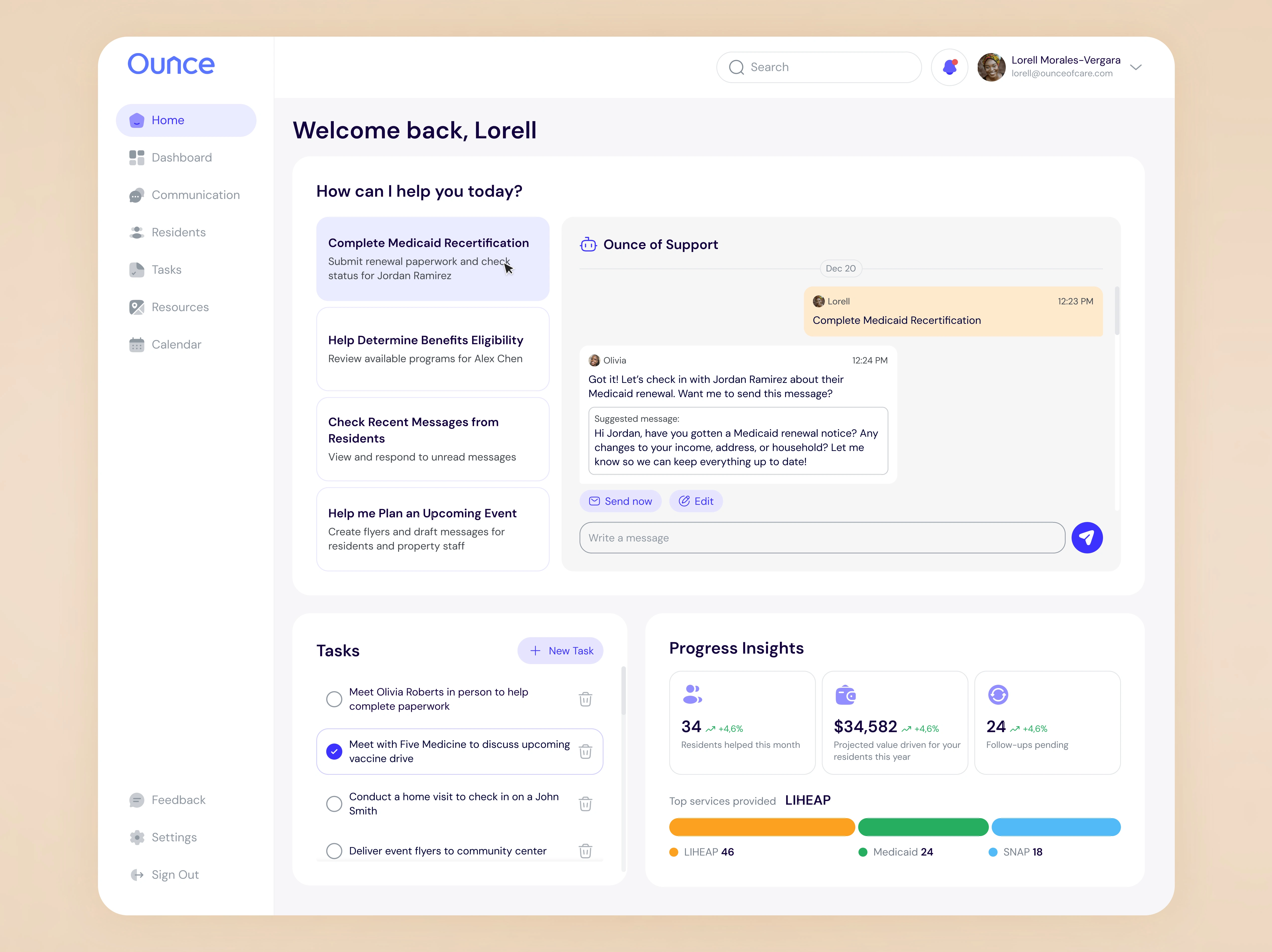Delete the Meet Olivia Roberts task
Image resolution: width=1272 pixels, height=952 pixels.
[x=585, y=699]
